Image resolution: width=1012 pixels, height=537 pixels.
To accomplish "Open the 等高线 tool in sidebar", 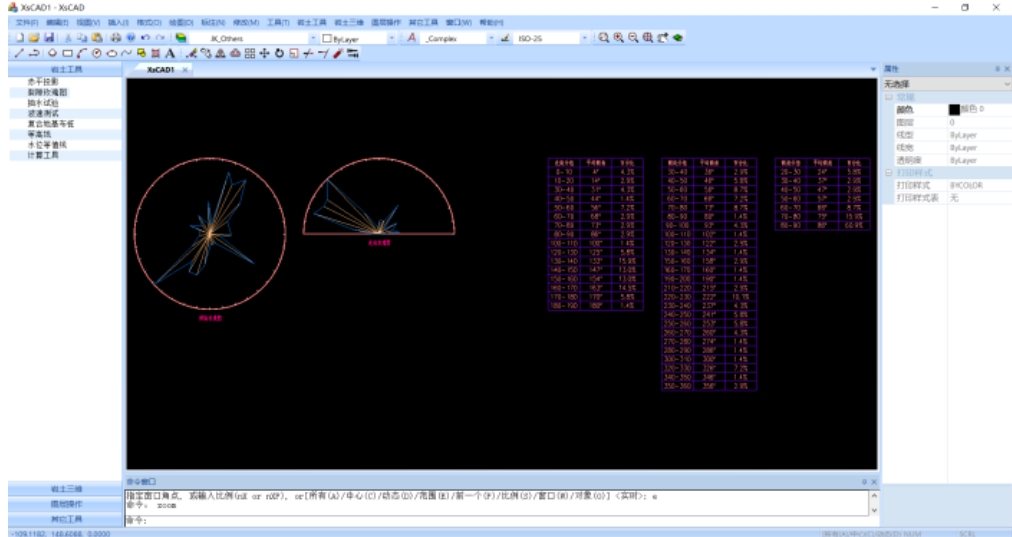I will click(39, 134).
